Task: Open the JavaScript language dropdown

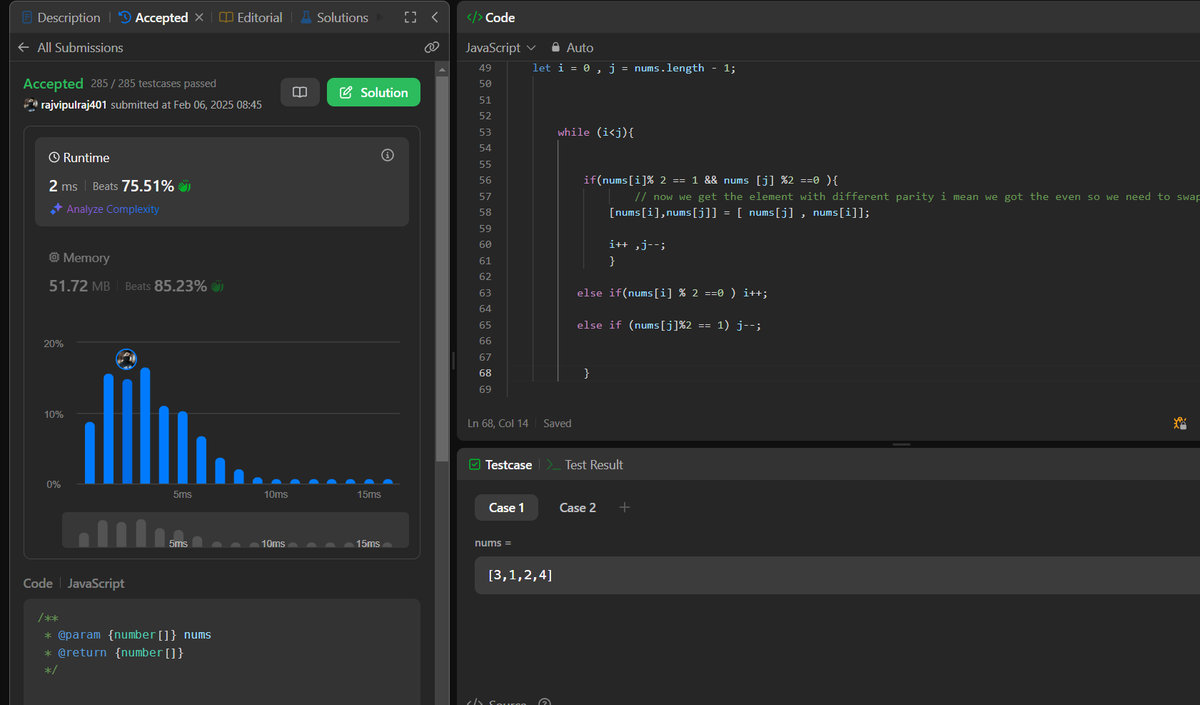Action: click(x=501, y=47)
